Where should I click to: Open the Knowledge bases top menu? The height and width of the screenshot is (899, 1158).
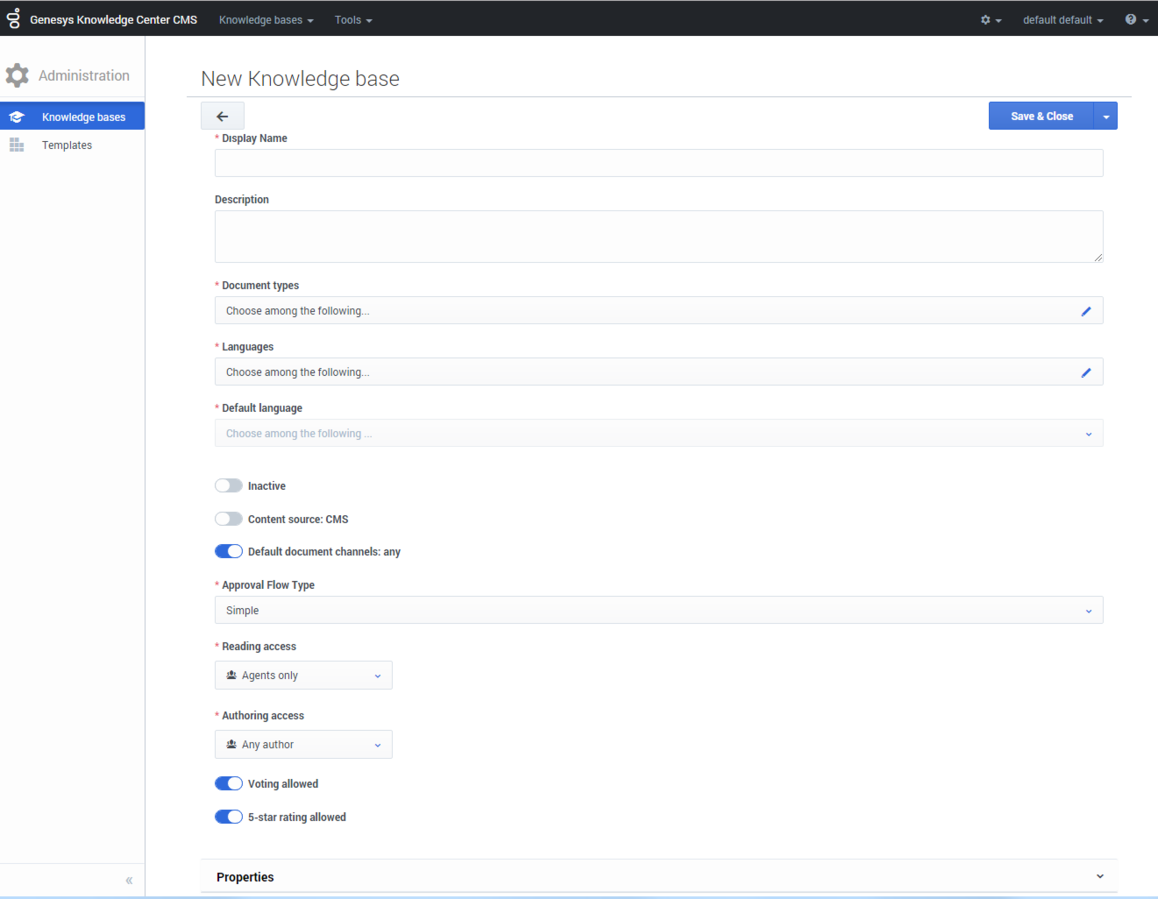click(266, 20)
